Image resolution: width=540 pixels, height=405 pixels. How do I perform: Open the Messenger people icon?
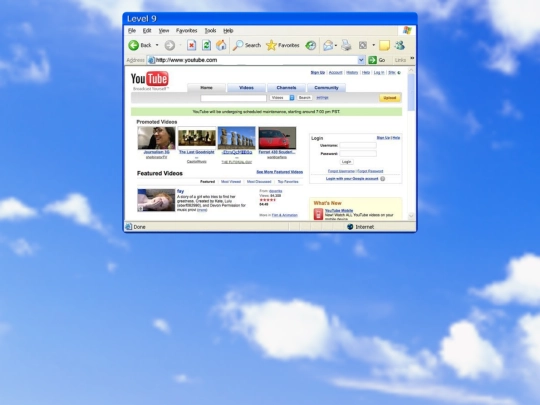(x=400, y=45)
